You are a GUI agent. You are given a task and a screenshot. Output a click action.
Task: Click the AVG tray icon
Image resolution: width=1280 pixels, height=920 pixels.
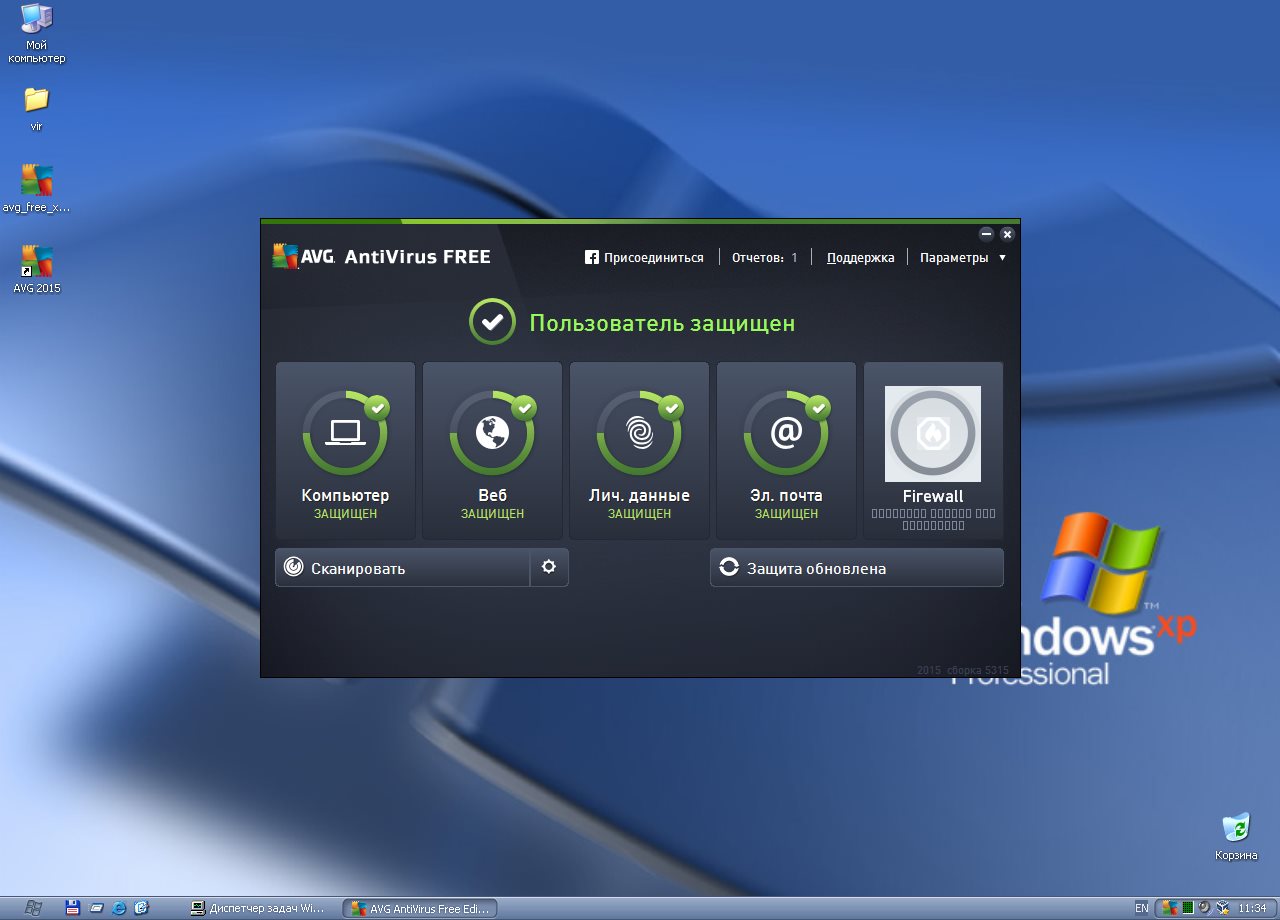click(x=1169, y=908)
